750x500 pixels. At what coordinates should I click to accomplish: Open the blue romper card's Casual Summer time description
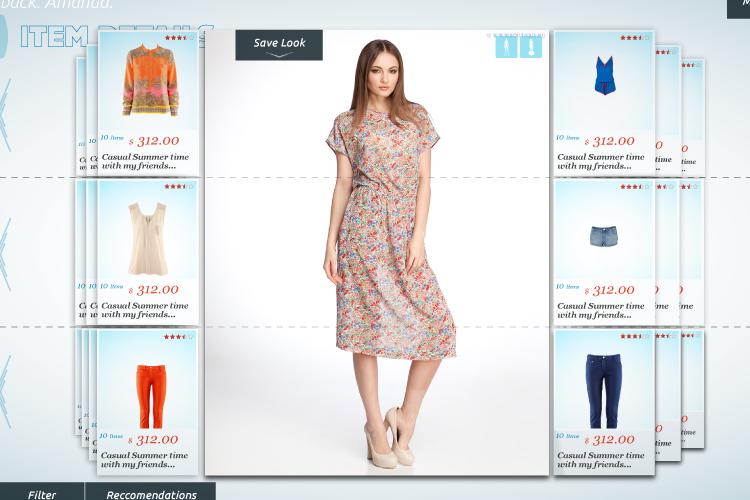pos(601,162)
